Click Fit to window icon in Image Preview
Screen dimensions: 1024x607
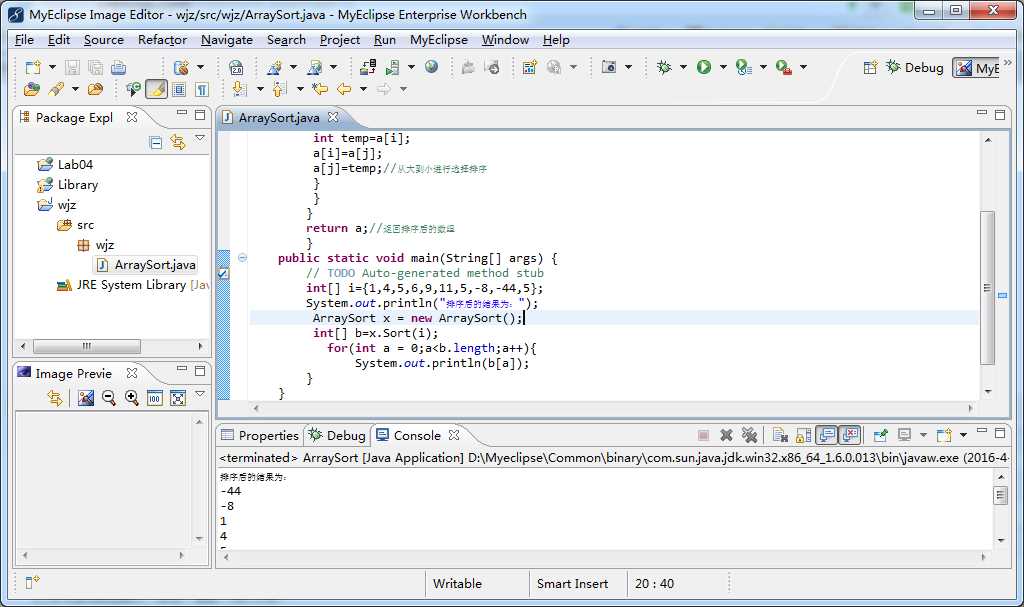[178, 398]
